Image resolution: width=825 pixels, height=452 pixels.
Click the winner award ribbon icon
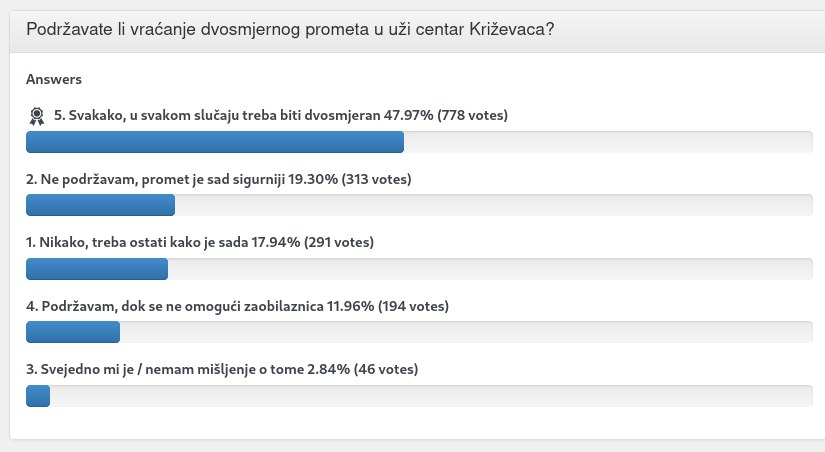pos(37,116)
